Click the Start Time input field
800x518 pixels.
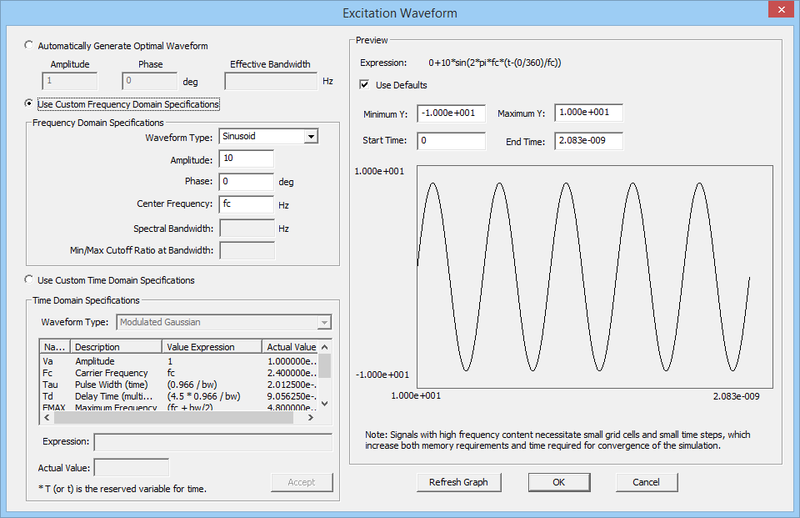(451, 141)
